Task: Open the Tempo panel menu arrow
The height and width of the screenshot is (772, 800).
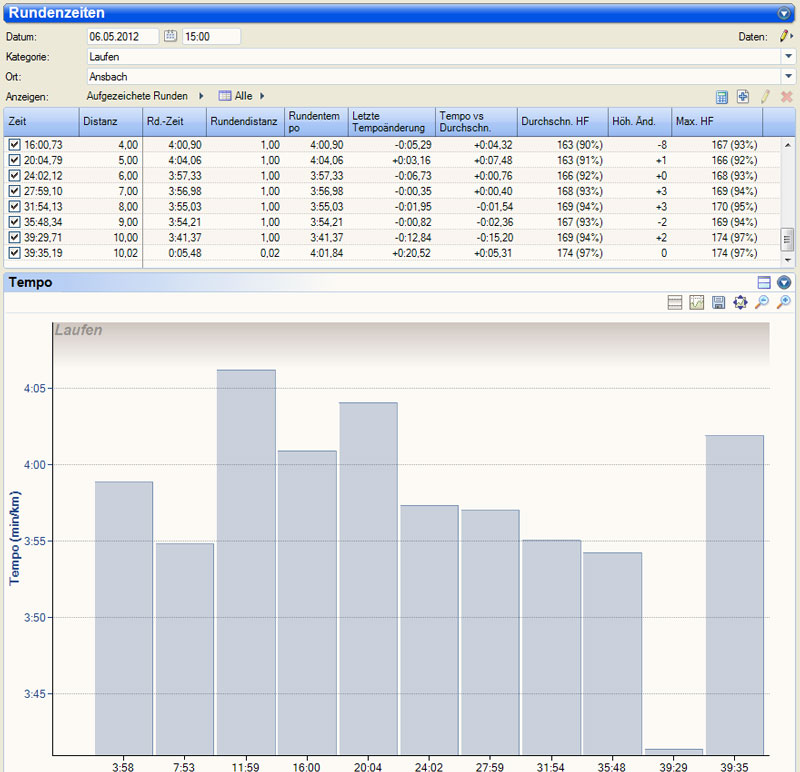Action: click(784, 282)
